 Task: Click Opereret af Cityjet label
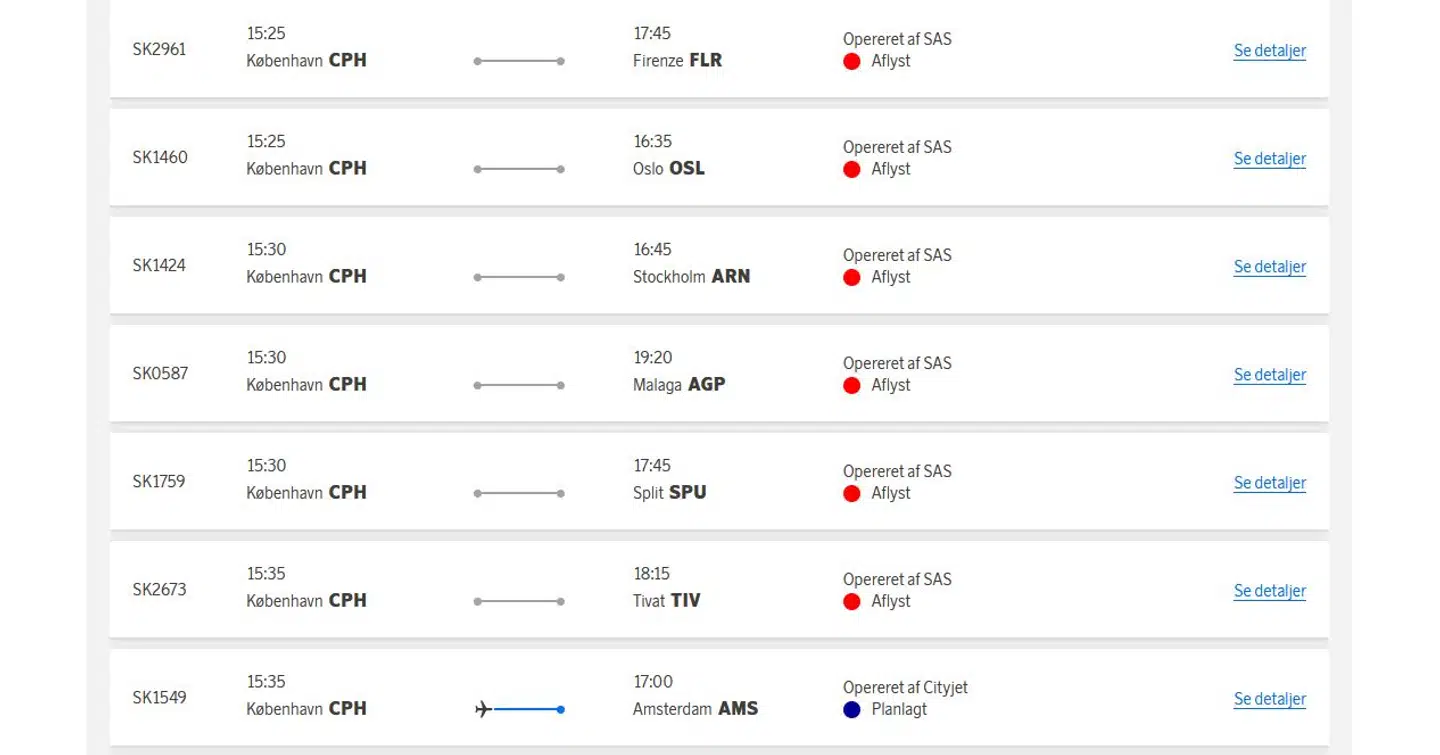[x=905, y=687]
